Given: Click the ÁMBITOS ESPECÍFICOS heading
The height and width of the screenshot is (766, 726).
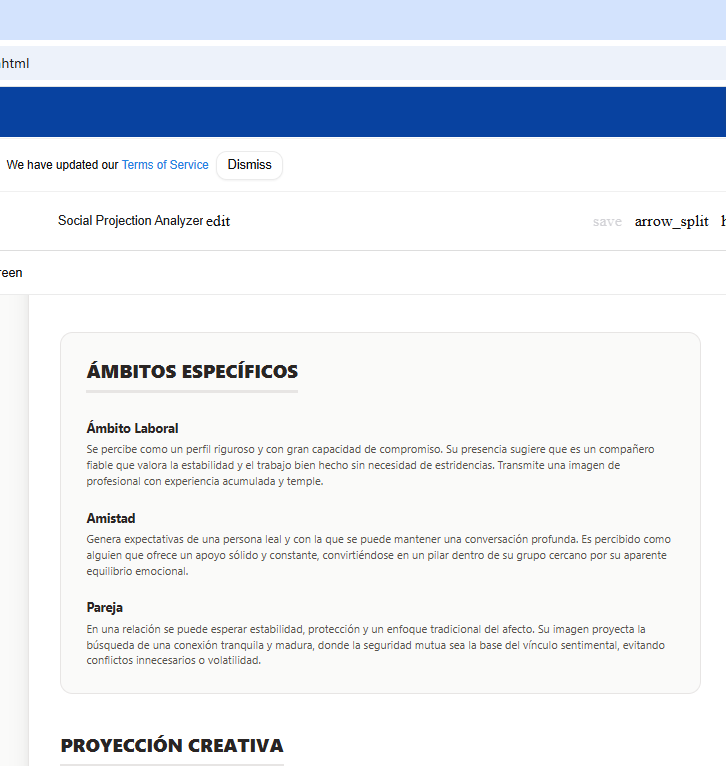Looking at the screenshot, I should [x=192, y=372].
